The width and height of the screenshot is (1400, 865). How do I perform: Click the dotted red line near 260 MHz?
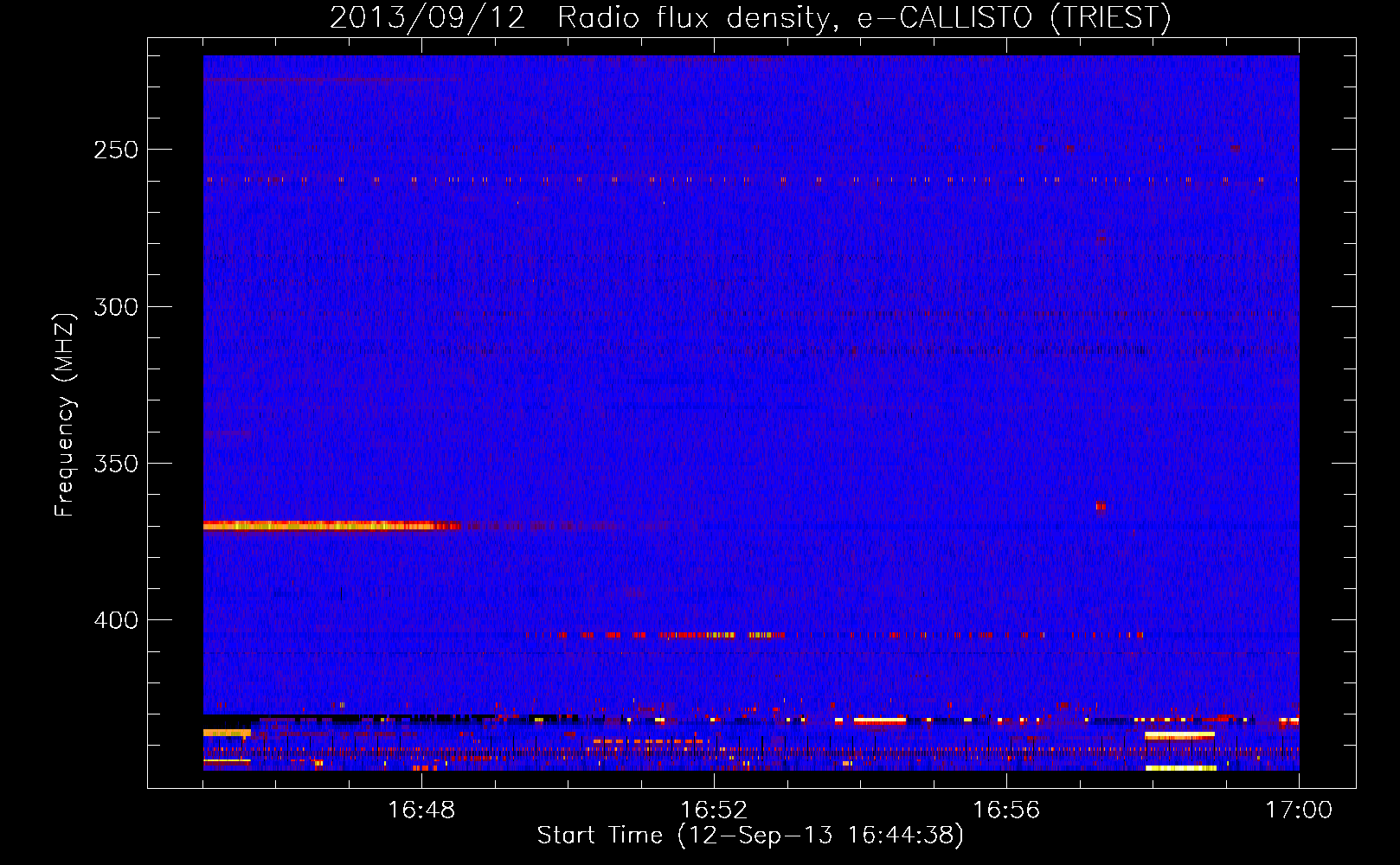tap(751, 181)
